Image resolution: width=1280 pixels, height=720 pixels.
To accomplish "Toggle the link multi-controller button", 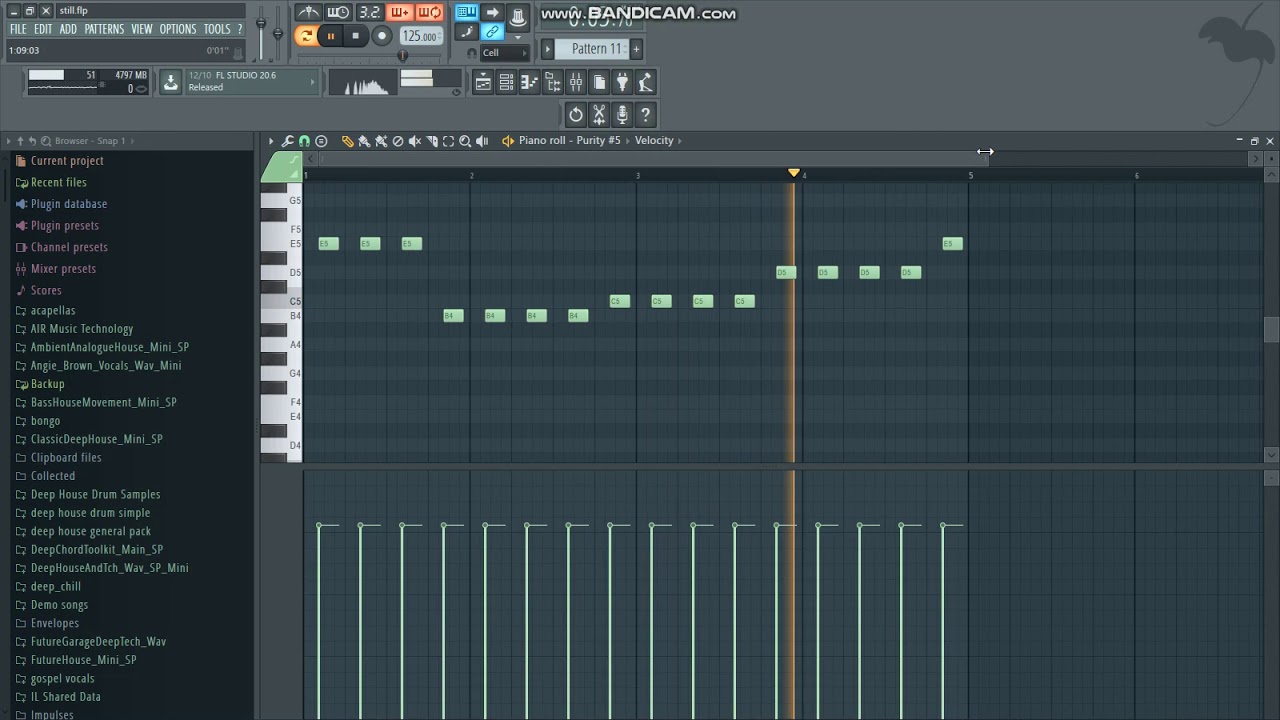I will click(x=492, y=32).
